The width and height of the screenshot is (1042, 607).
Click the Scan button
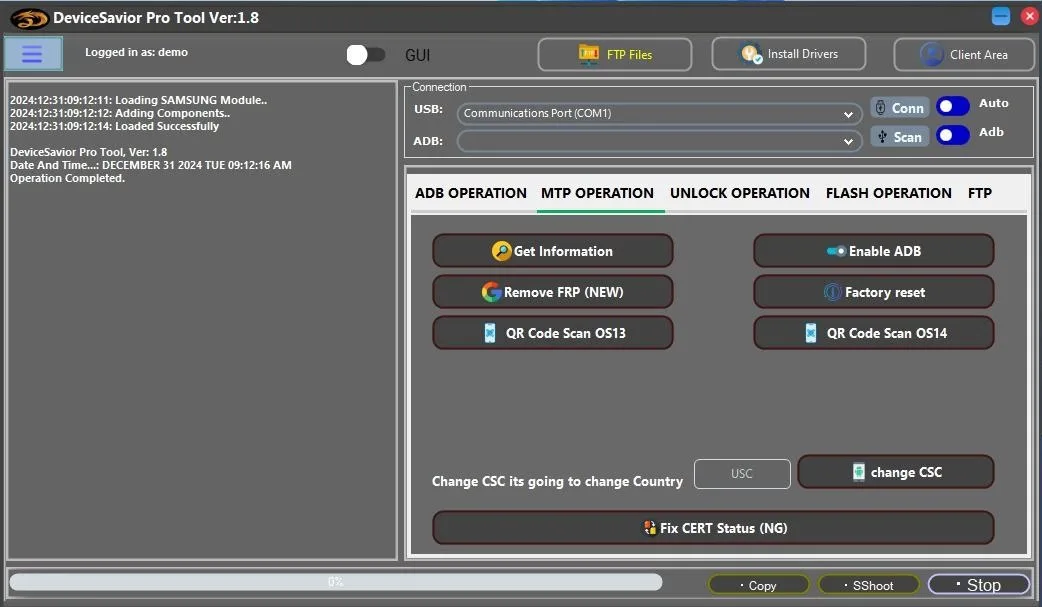[900, 136]
